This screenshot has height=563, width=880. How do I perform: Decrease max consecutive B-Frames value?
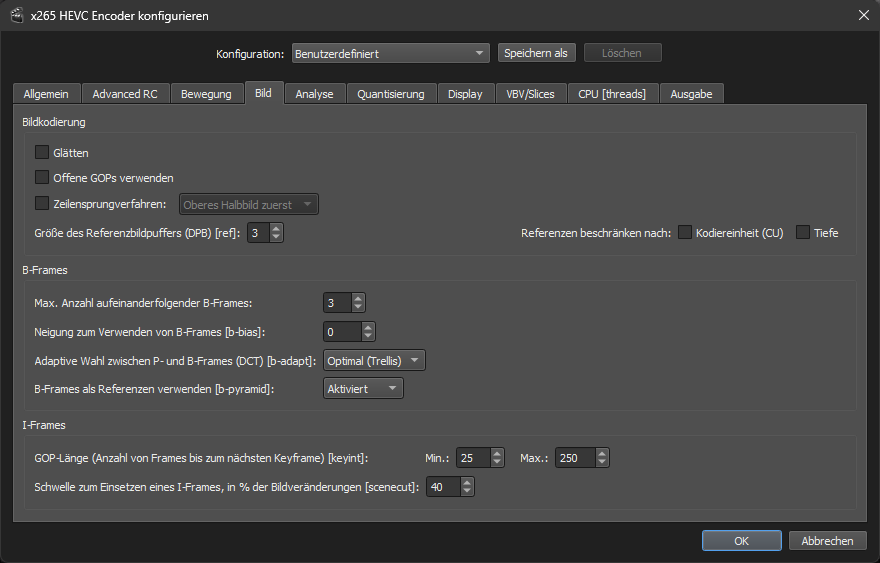pos(358,308)
